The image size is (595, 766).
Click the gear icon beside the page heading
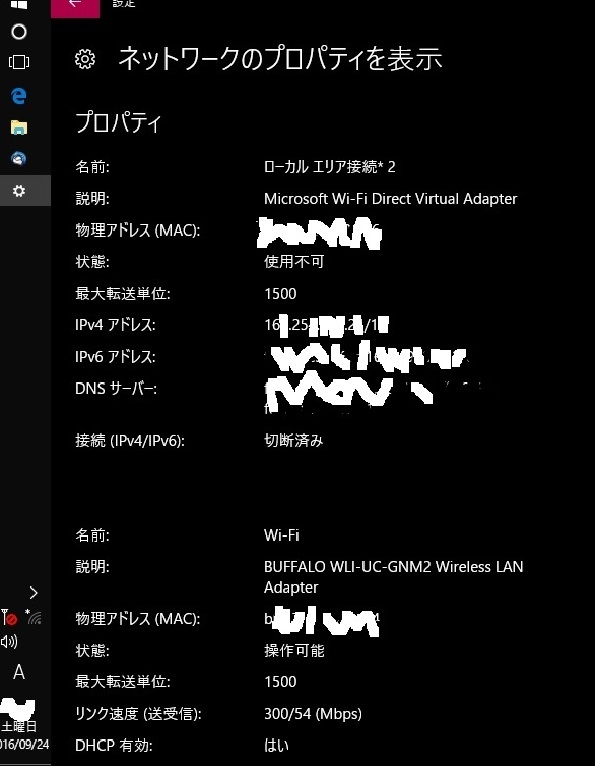85,60
